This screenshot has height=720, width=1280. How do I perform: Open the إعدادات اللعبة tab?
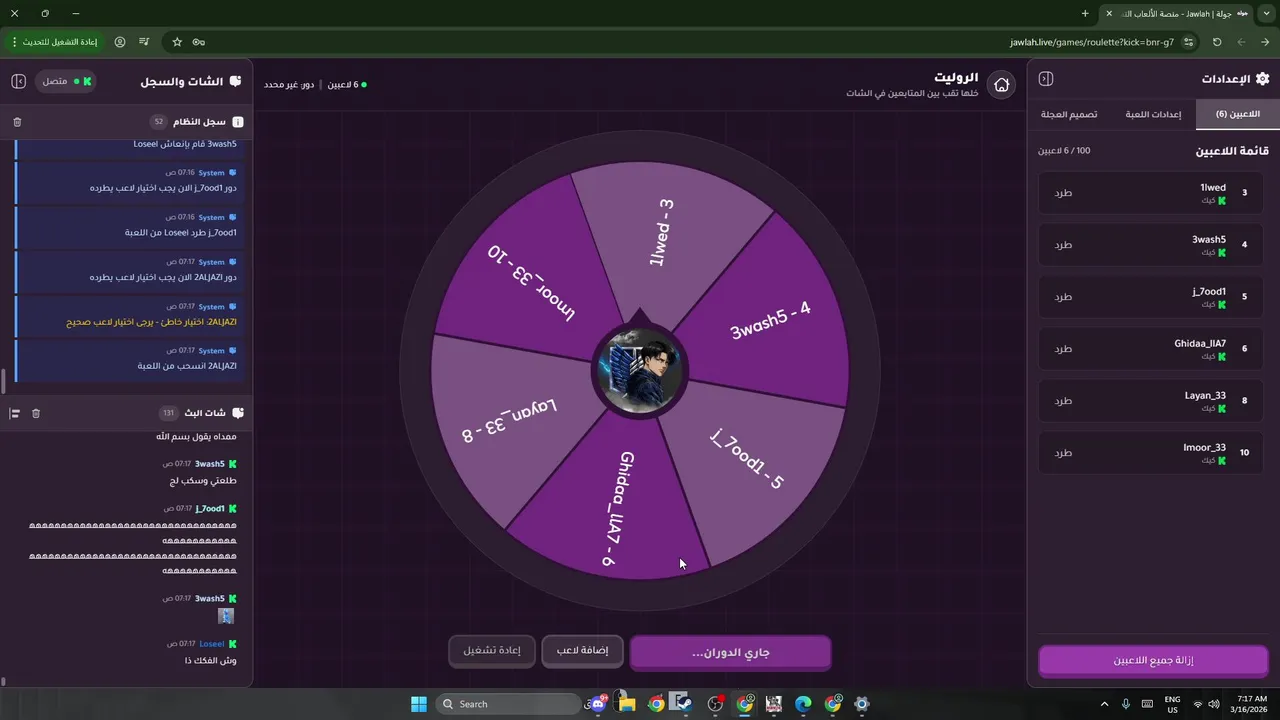click(x=1153, y=114)
